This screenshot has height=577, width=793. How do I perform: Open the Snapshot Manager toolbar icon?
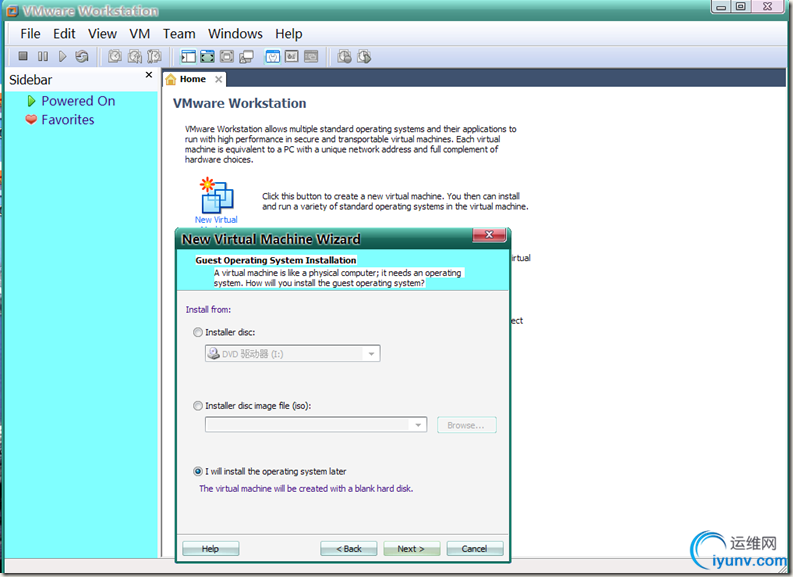click(154, 56)
